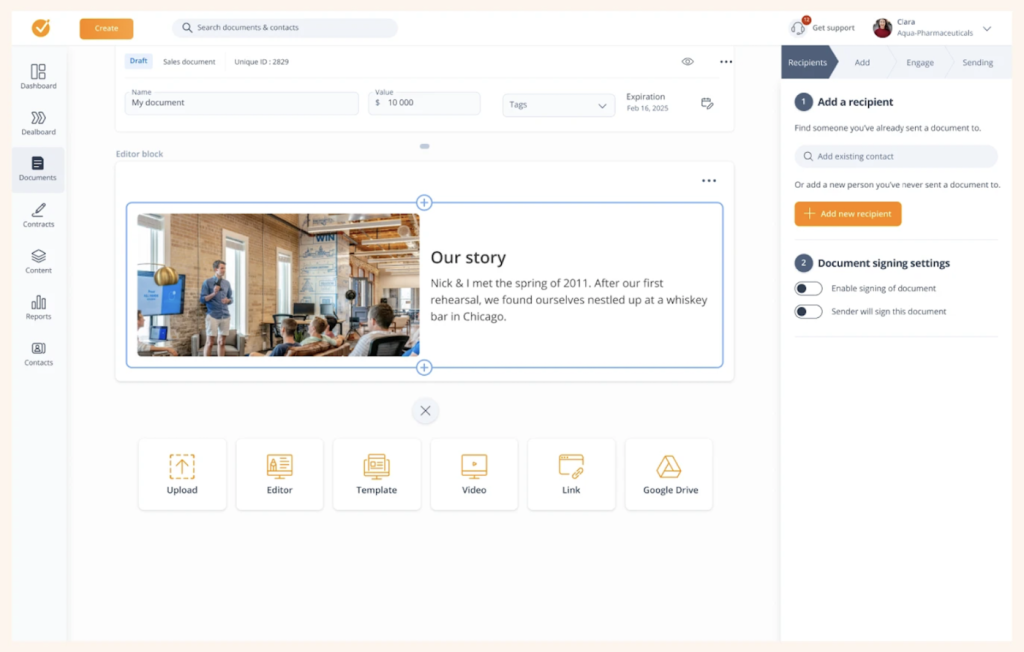The image size is (1024, 652).
Task: Switch to the Engage step tab
Action: pyautogui.click(x=919, y=63)
